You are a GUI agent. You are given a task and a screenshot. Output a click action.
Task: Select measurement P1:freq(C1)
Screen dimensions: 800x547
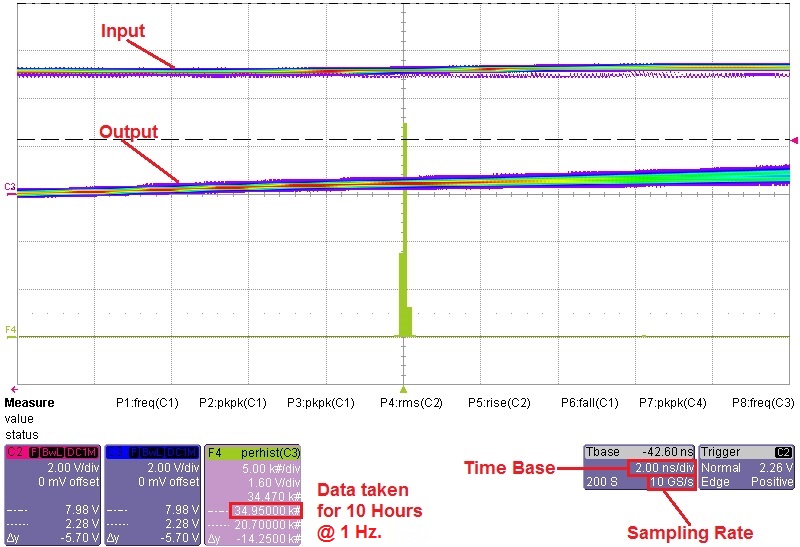(147, 403)
